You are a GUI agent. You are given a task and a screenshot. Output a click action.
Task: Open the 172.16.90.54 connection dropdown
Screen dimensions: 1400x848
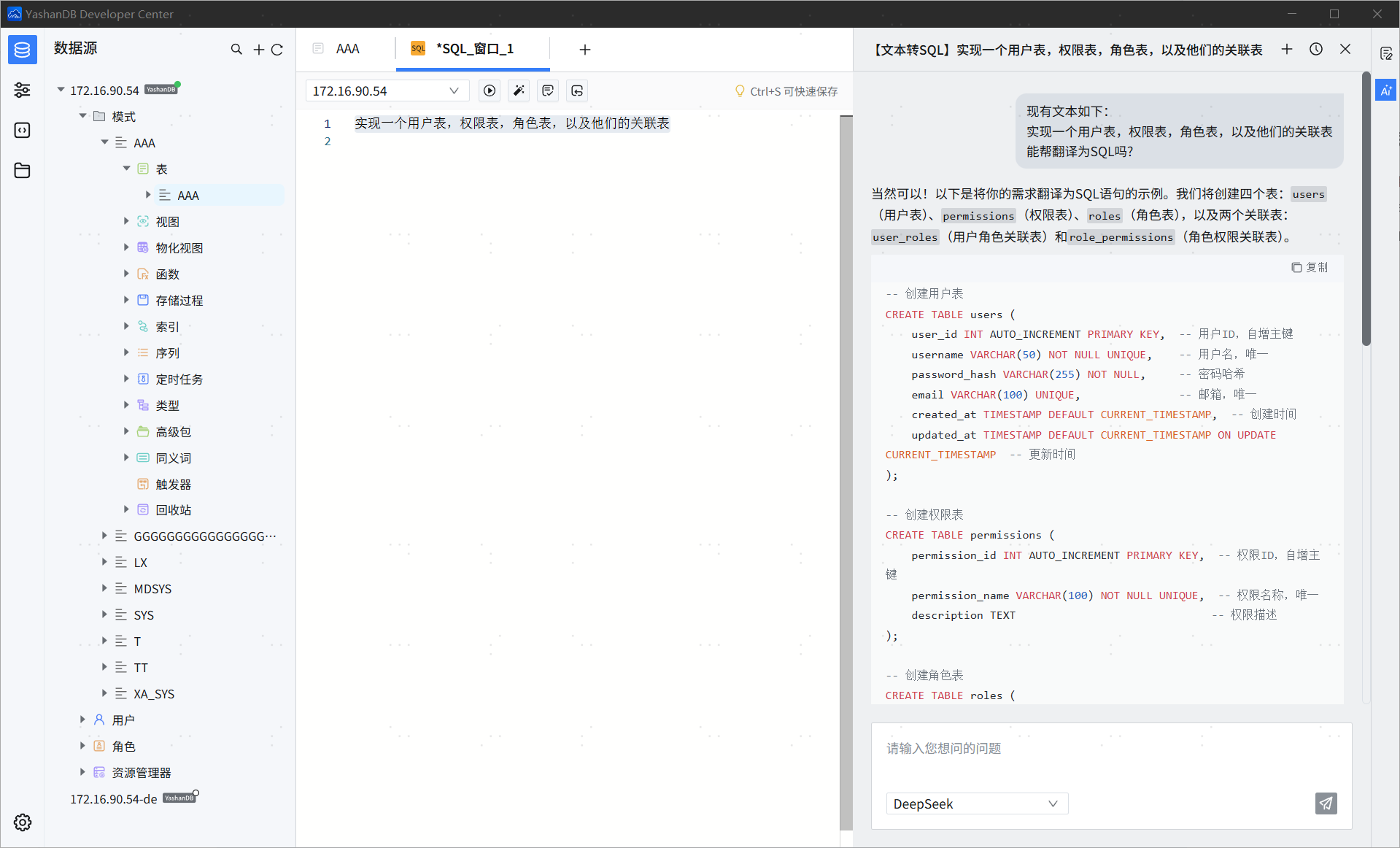386,90
